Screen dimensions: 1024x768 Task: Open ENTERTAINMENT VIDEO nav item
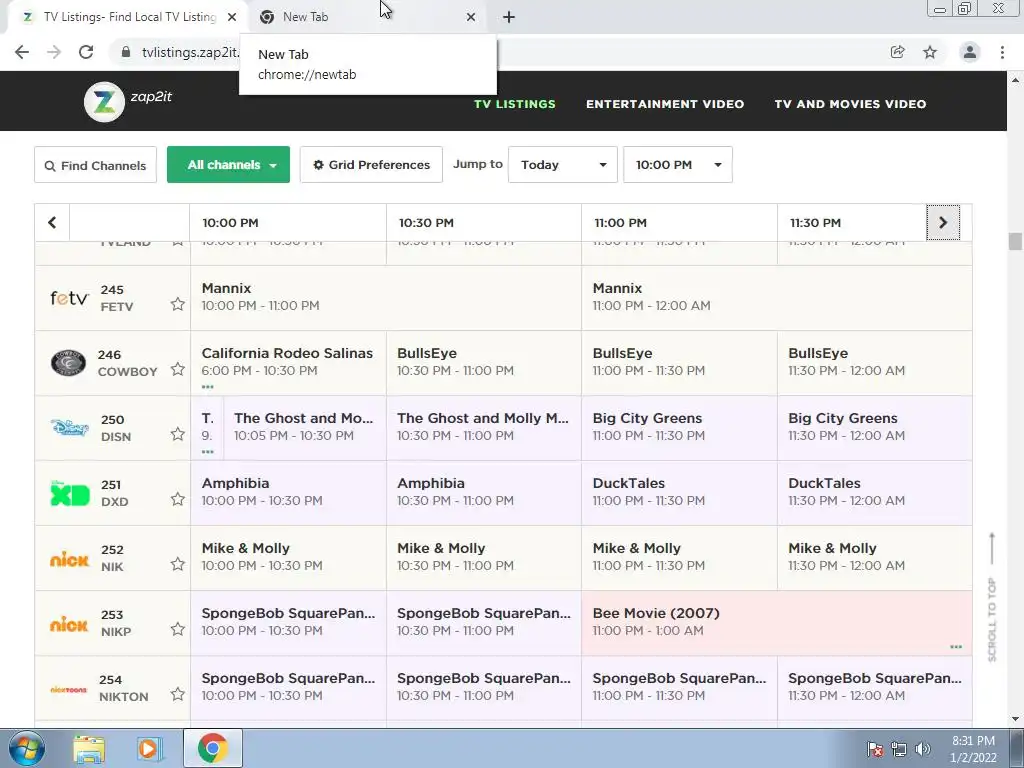tap(665, 104)
